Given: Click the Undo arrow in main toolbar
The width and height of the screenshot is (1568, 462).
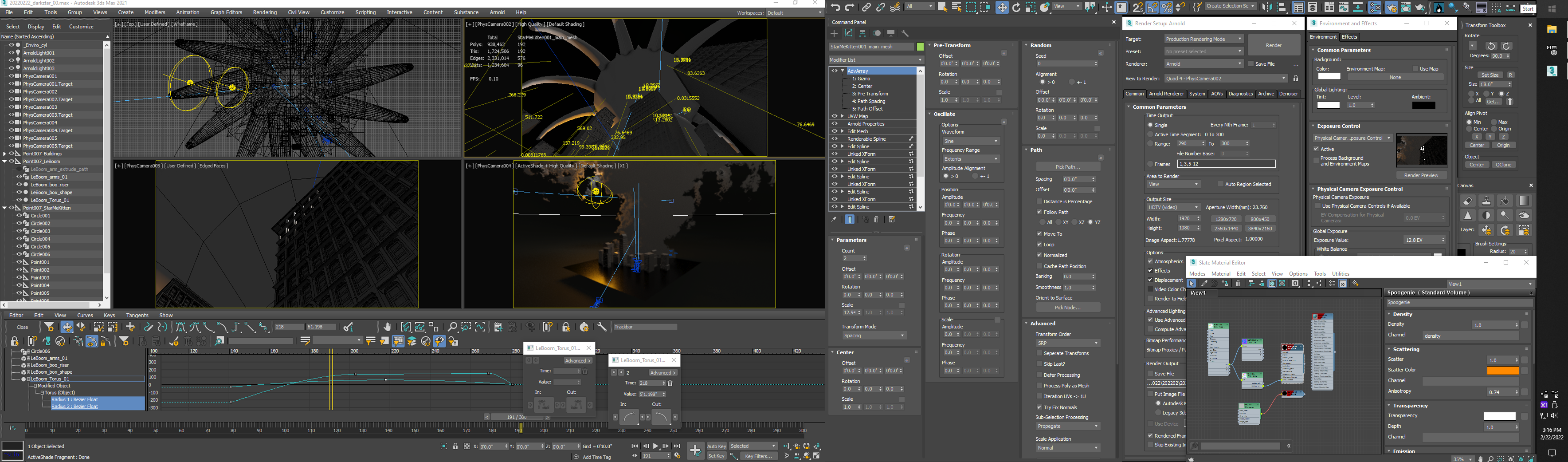Looking at the screenshot, I should click(836, 7).
